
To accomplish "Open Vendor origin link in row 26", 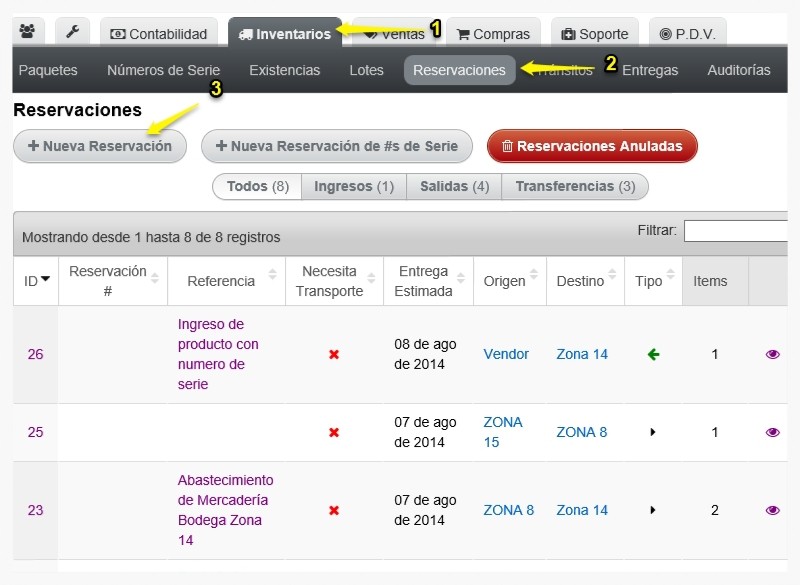I will [x=506, y=354].
